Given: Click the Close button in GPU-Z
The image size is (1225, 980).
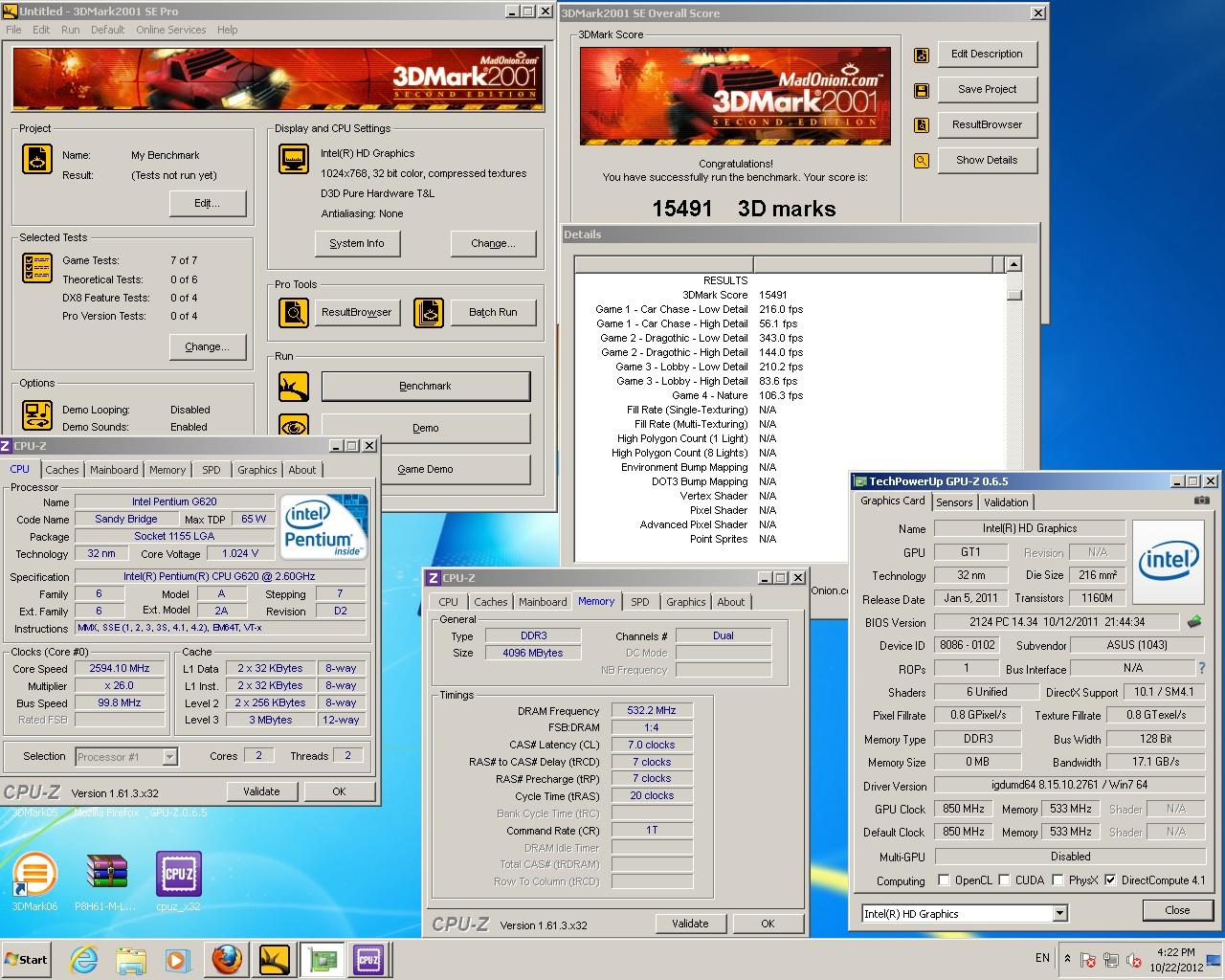Looking at the screenshot, I should pyautogui.click(x=1177, y=910).
